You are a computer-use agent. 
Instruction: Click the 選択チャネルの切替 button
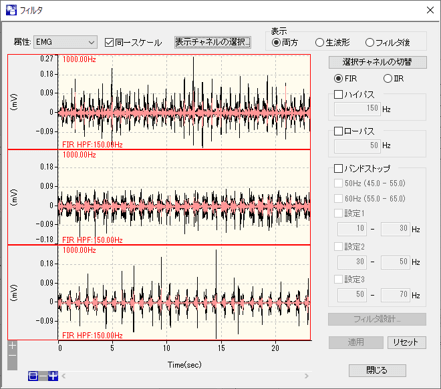click(377, 62)
